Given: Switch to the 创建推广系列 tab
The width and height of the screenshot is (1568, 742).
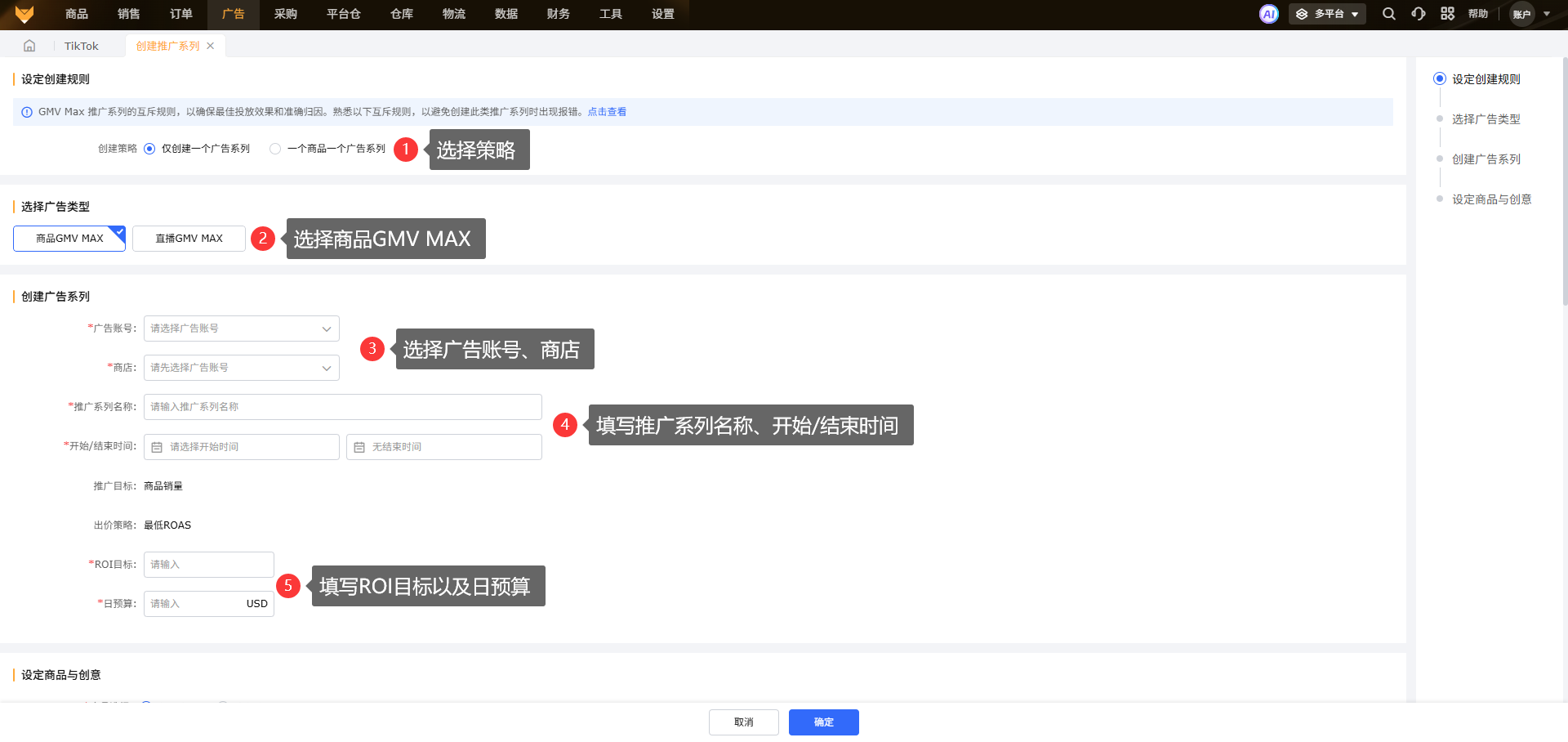Looking at the screenshot, I should (x=167, y=46).
